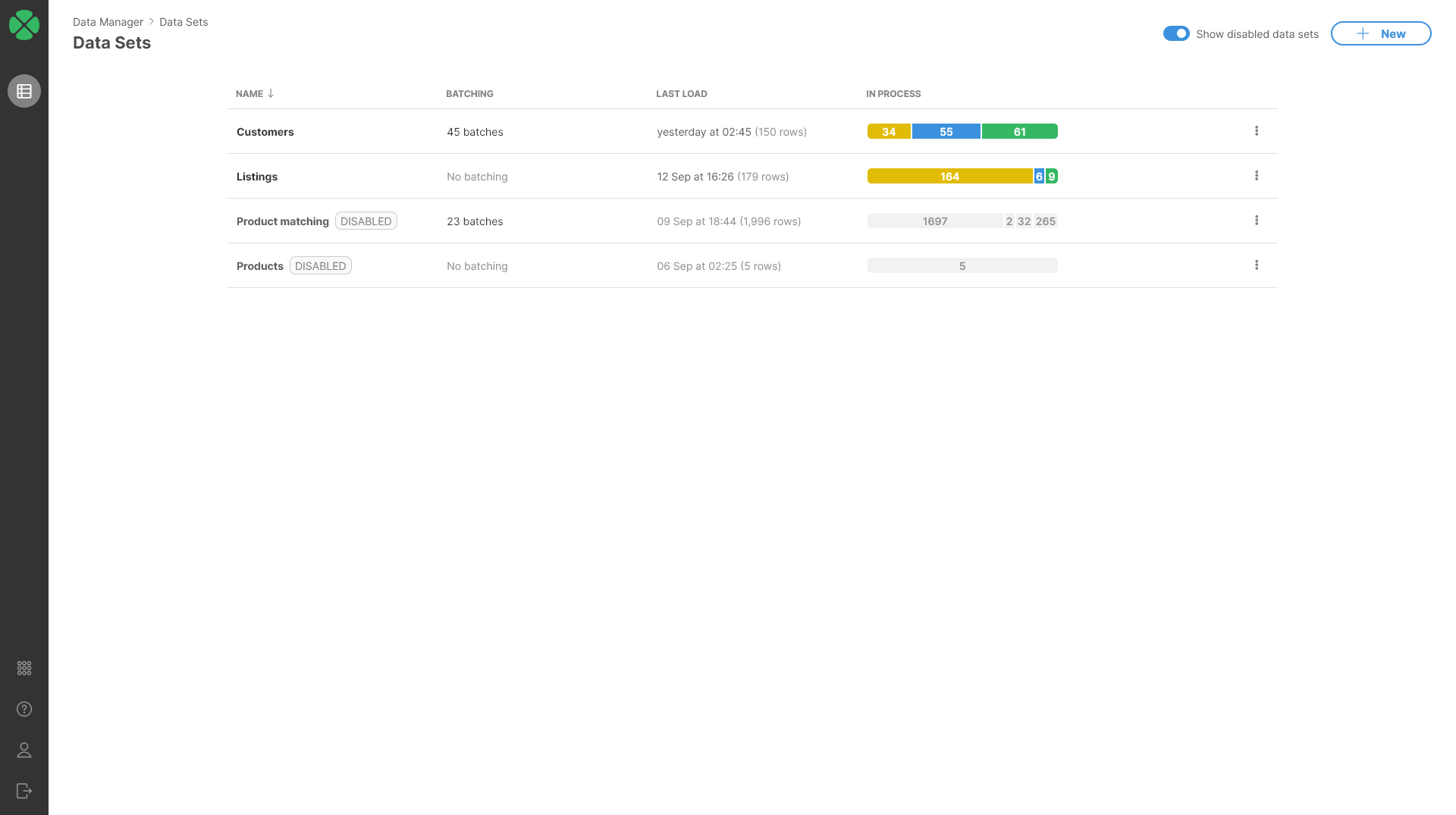Click the New button
The image size is (1456, 815).
[x=1381, y=33]
